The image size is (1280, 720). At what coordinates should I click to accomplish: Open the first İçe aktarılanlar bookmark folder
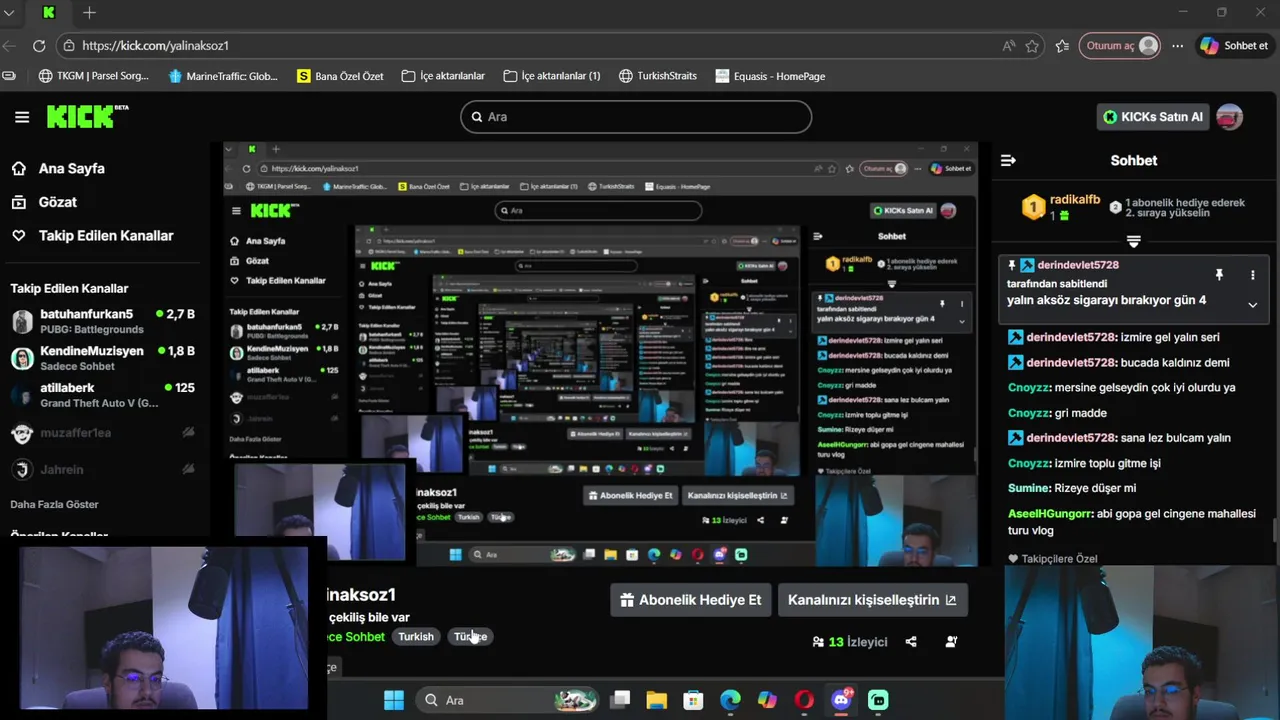[443, 76]
